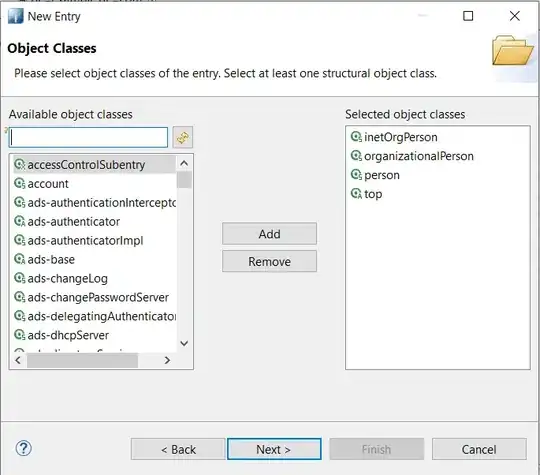Click the vertical scrollbar thumb
Screen dimensions: 540x475
184,180
